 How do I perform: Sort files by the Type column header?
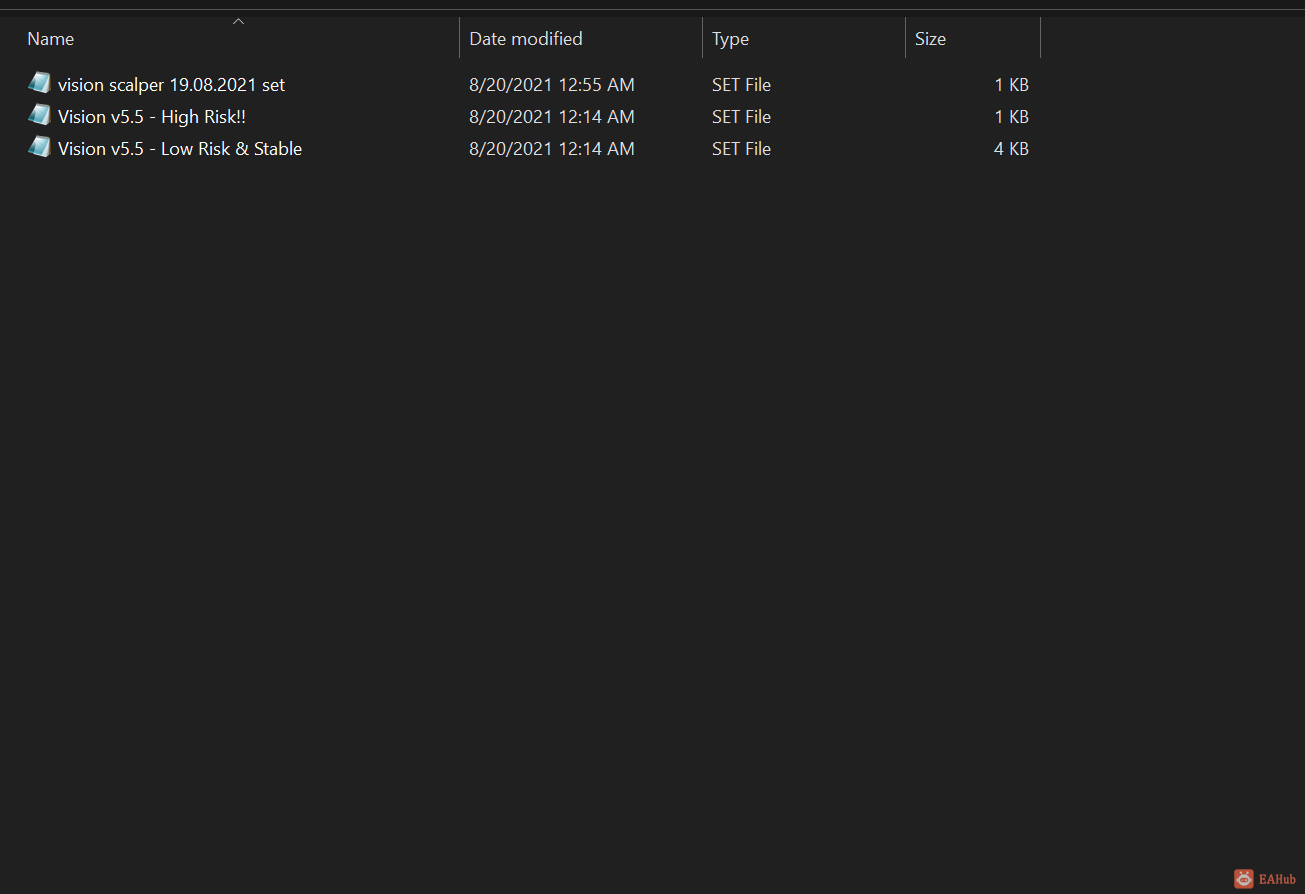[730, 39]
